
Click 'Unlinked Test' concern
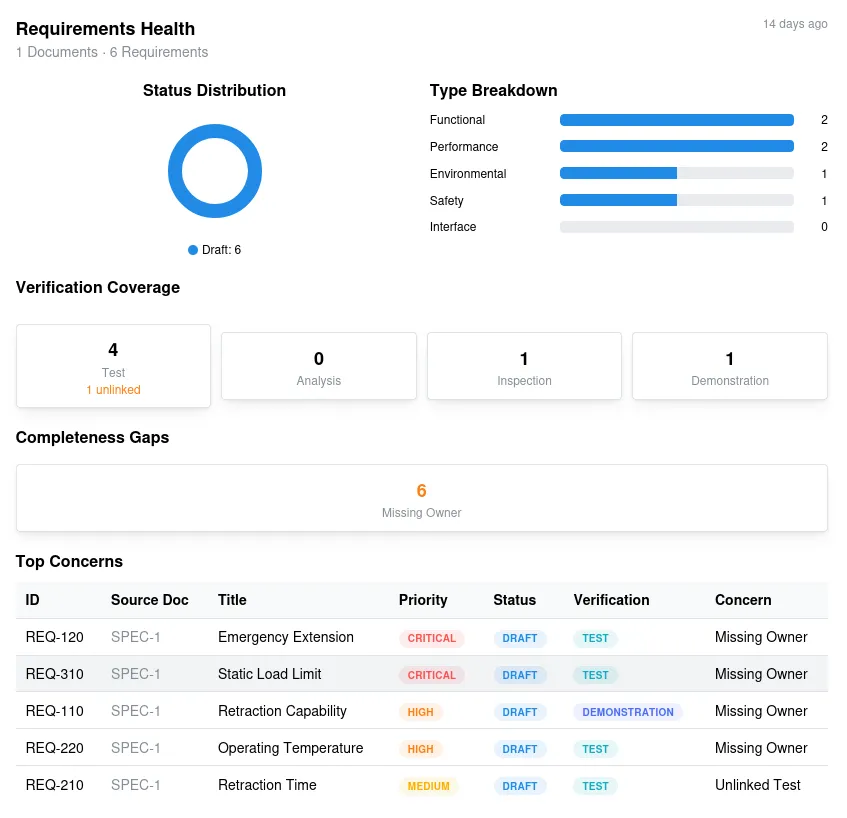(x=758, y=785)
